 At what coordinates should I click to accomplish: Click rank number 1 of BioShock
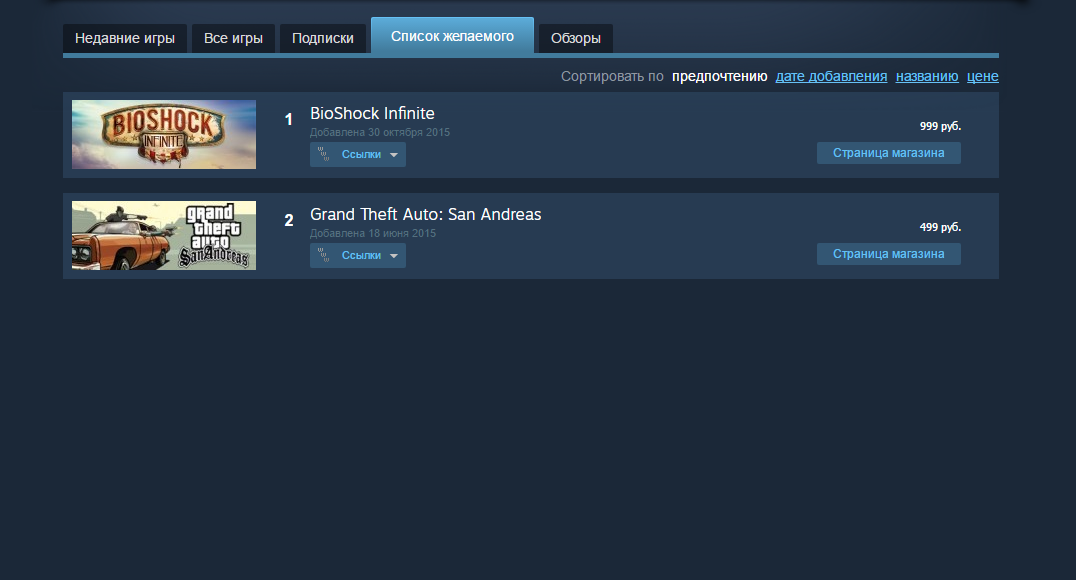pyautogui.click(x=288, y=119)
